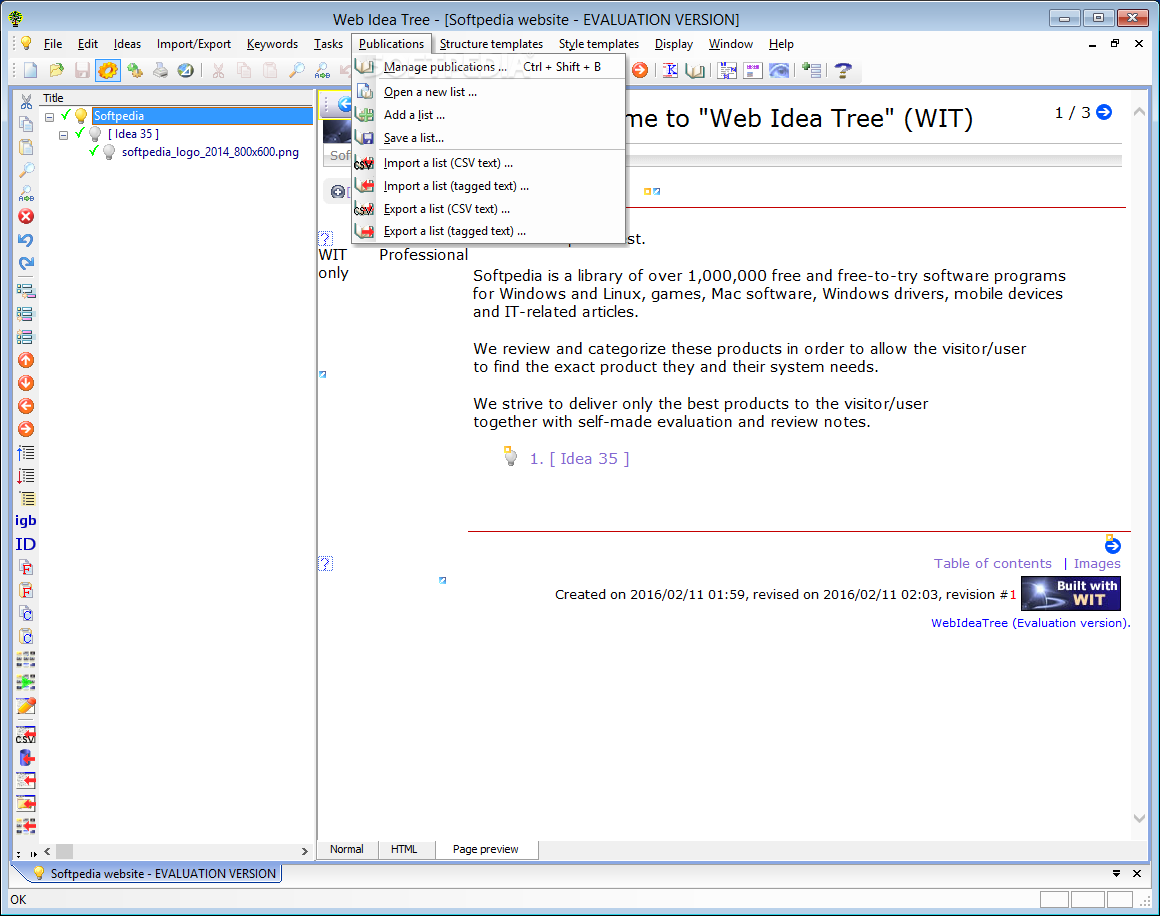This screenshot has height=916, width=1160.
Task: Click the sort descending red arrow list icon
Action: pyautogui.click(x=26, y=476)
